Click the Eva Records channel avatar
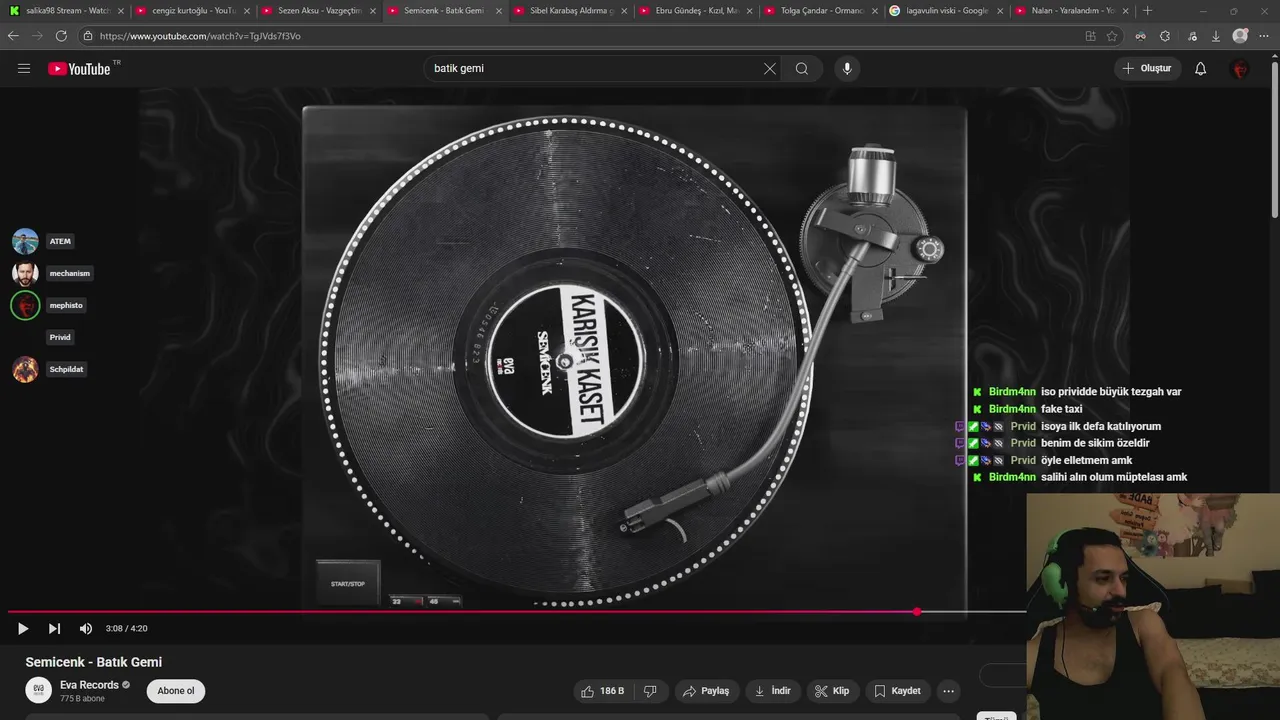This screenshot has width=1280, height=720. point(38,690)
